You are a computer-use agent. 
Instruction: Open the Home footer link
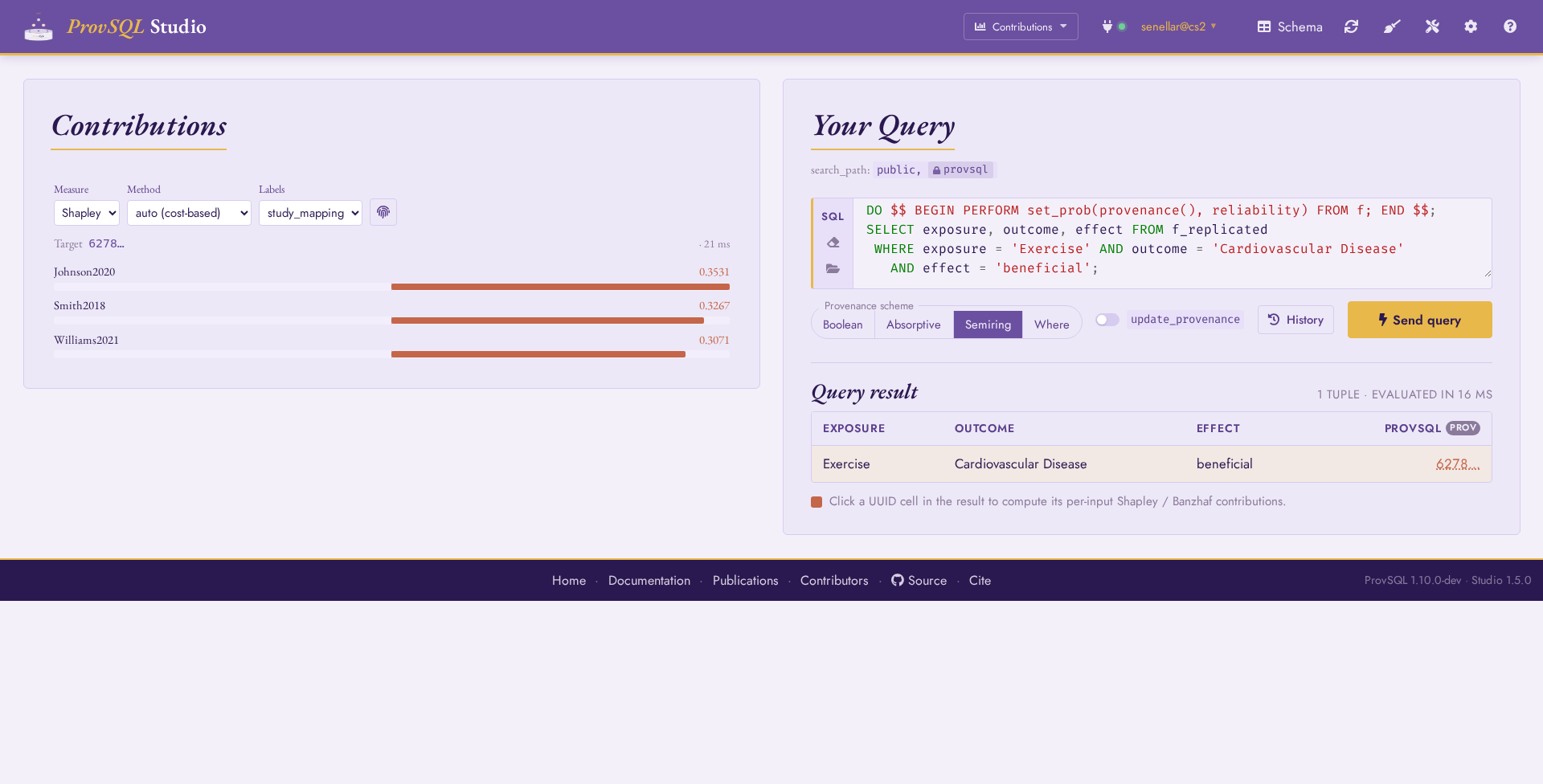tap(569, 580)
